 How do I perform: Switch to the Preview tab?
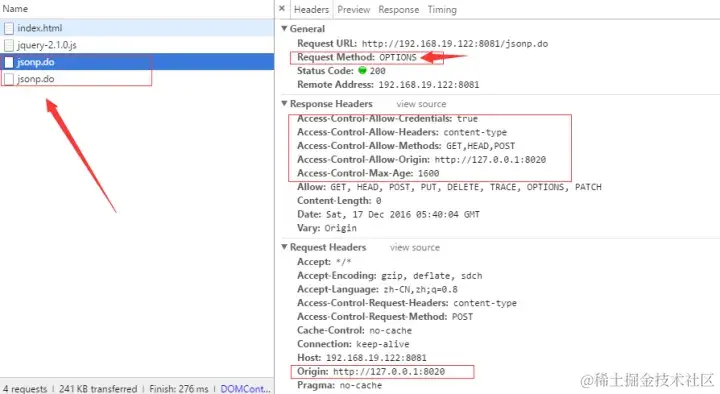(x=354, y=10)
